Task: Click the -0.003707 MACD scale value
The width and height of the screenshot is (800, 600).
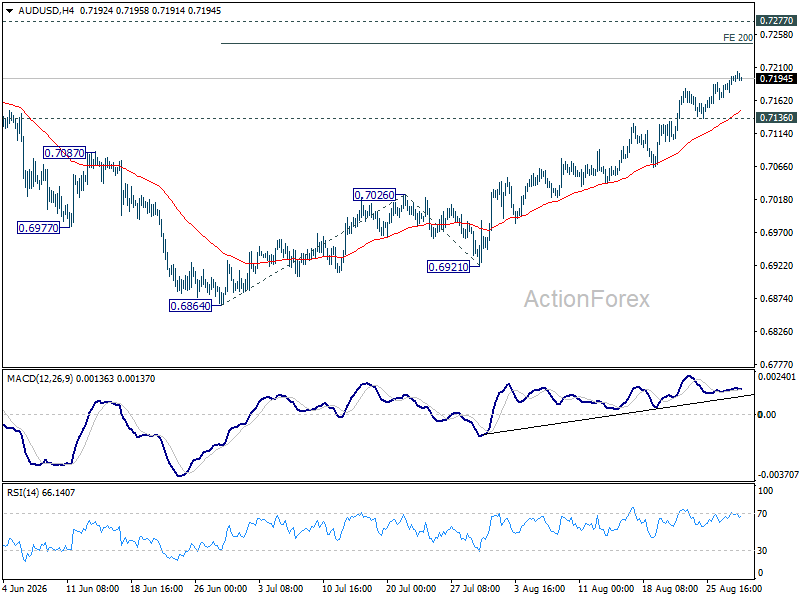Action: 778,474
